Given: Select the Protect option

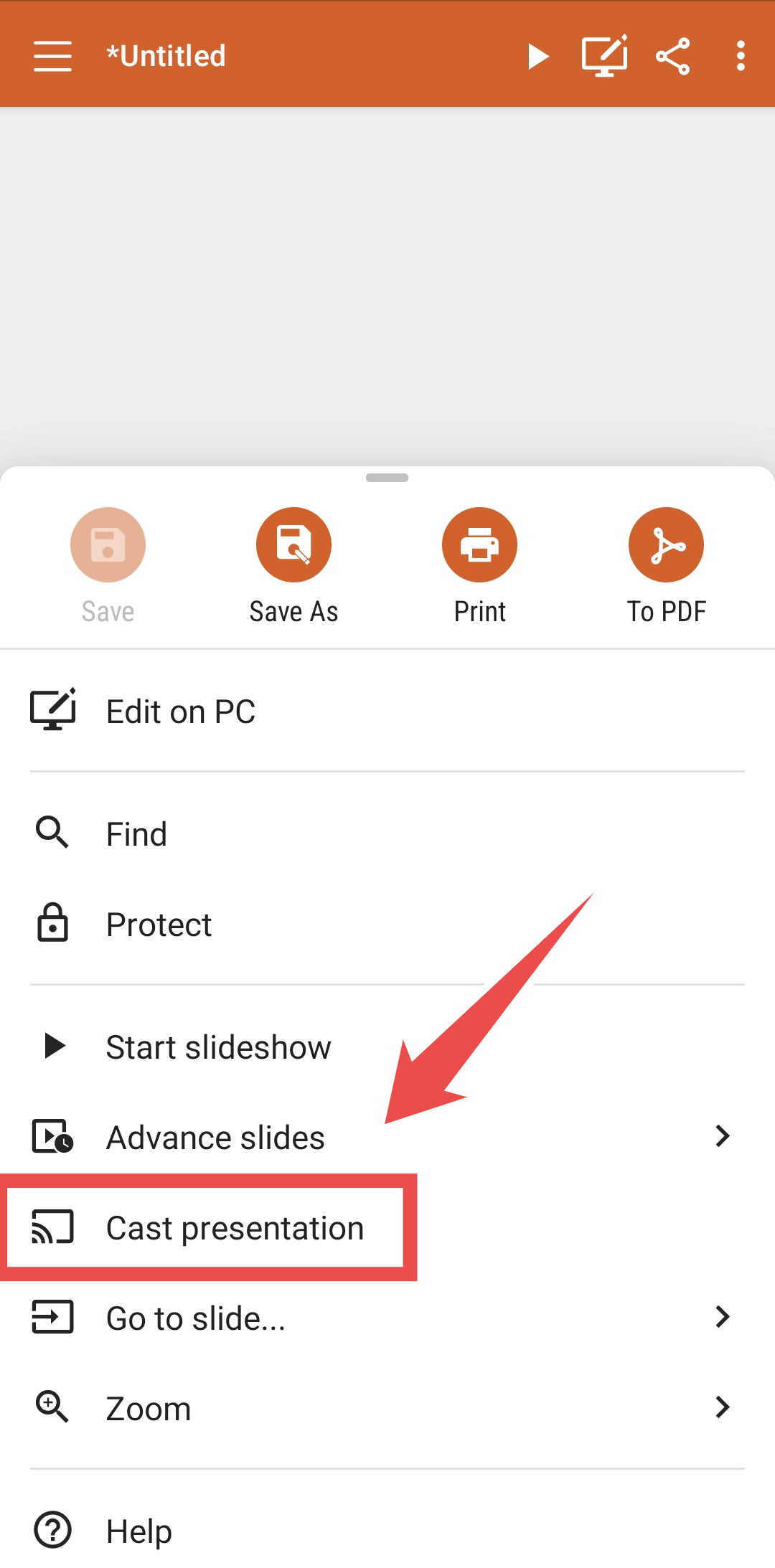Looking at the screenshot, I should click(x=387, y=924).
